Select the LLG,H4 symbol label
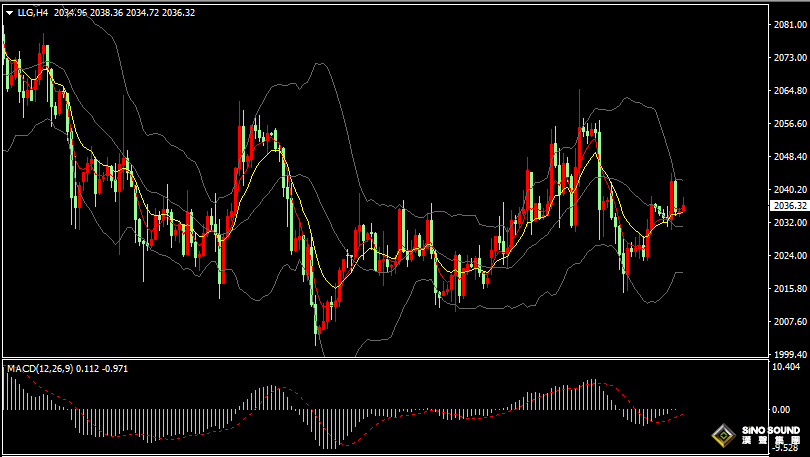Screen dimensions: 810x457 point(34,13)
